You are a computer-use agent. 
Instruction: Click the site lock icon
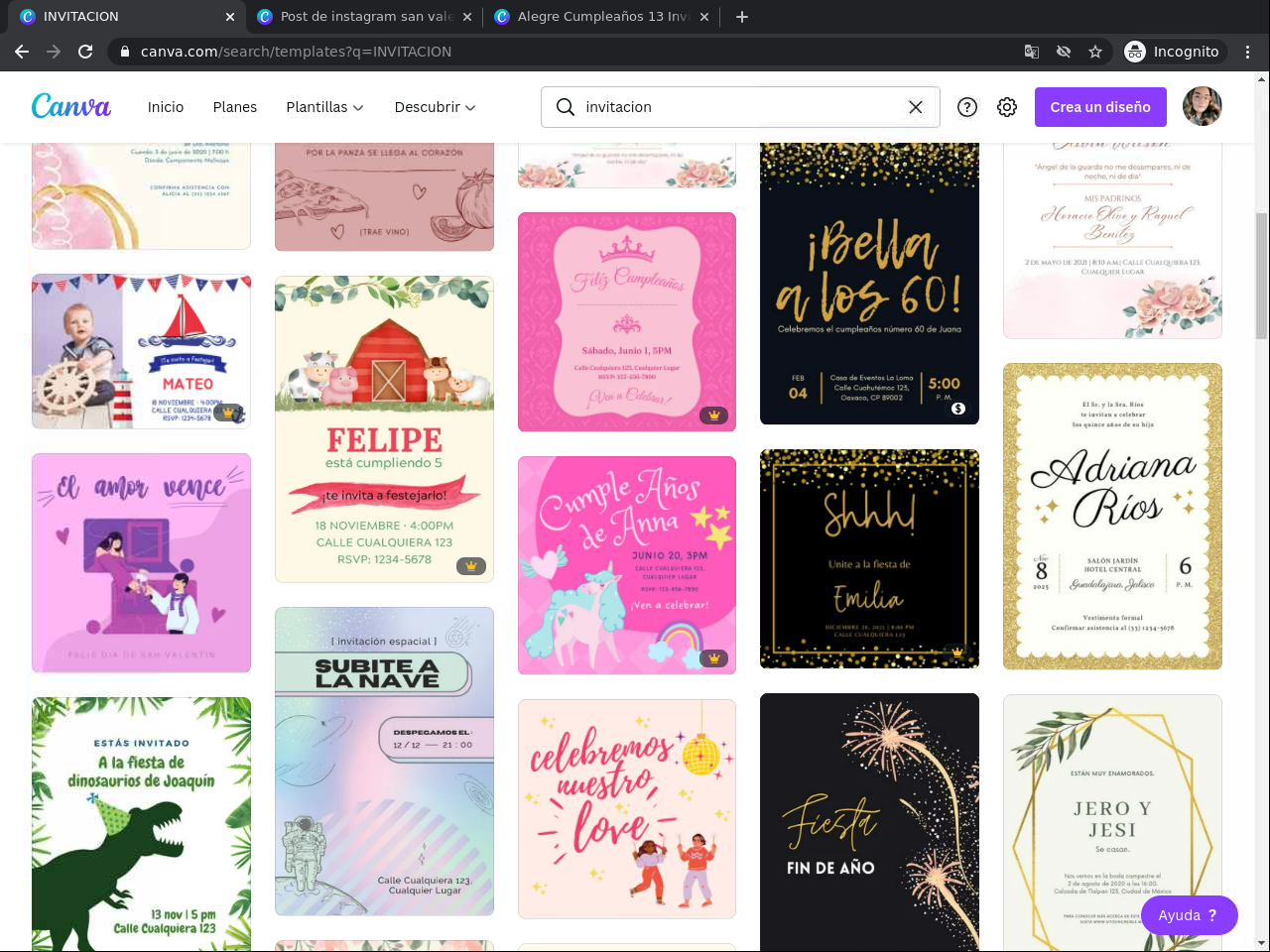125,52
